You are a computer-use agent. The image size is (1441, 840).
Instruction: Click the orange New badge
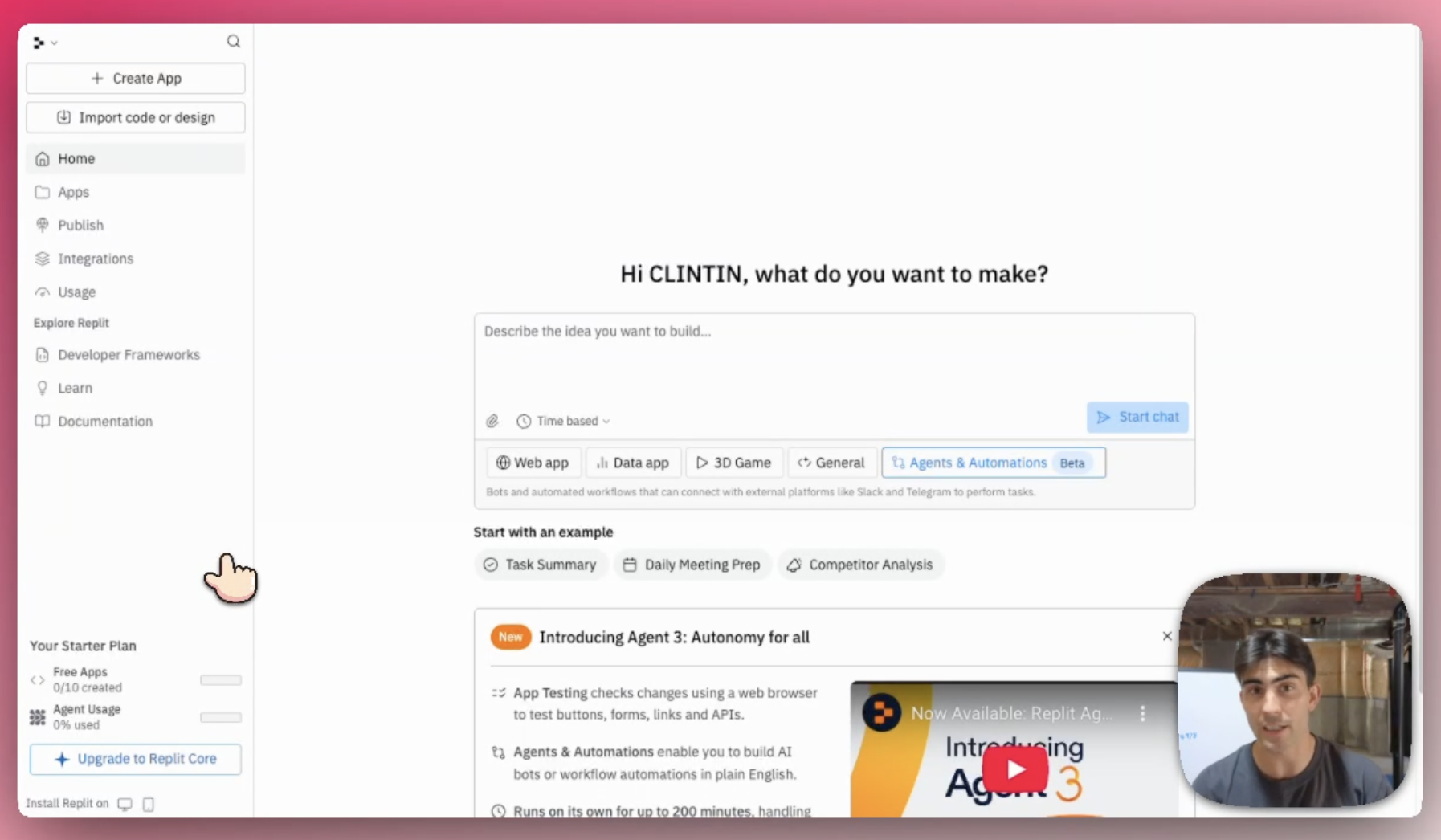510,637
